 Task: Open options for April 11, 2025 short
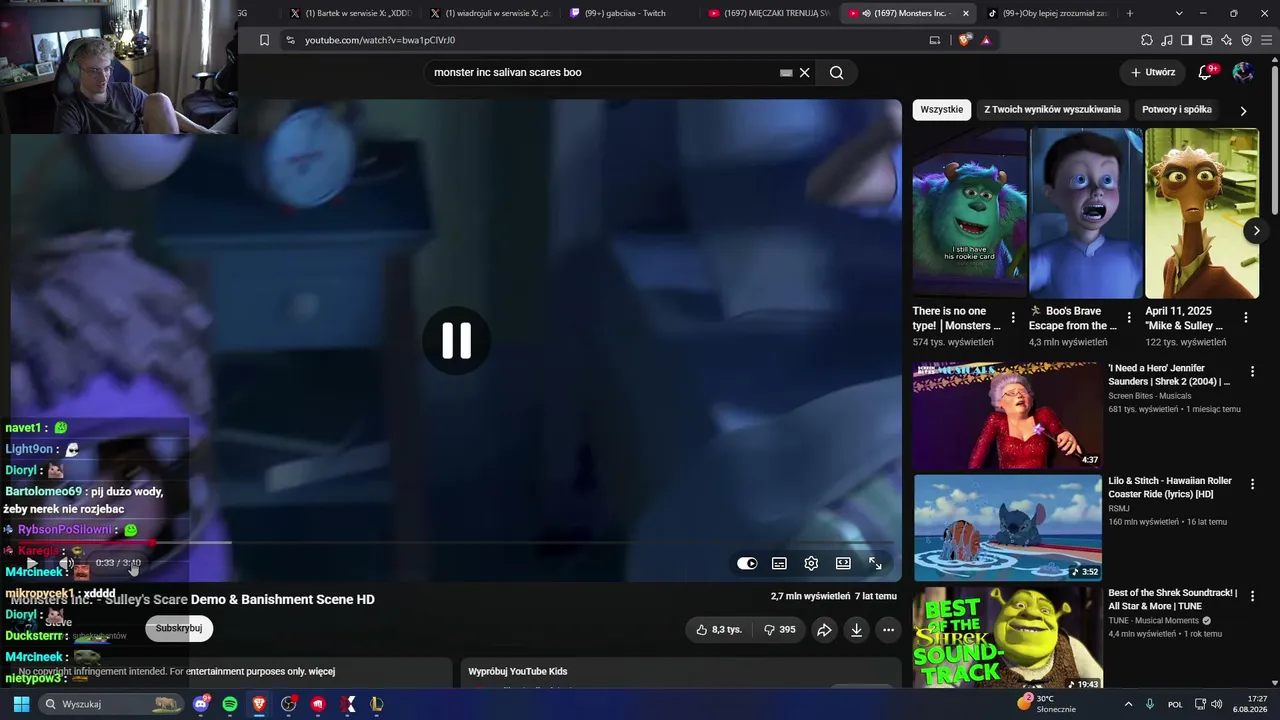pyautogui.click(x=1245, y=318)
